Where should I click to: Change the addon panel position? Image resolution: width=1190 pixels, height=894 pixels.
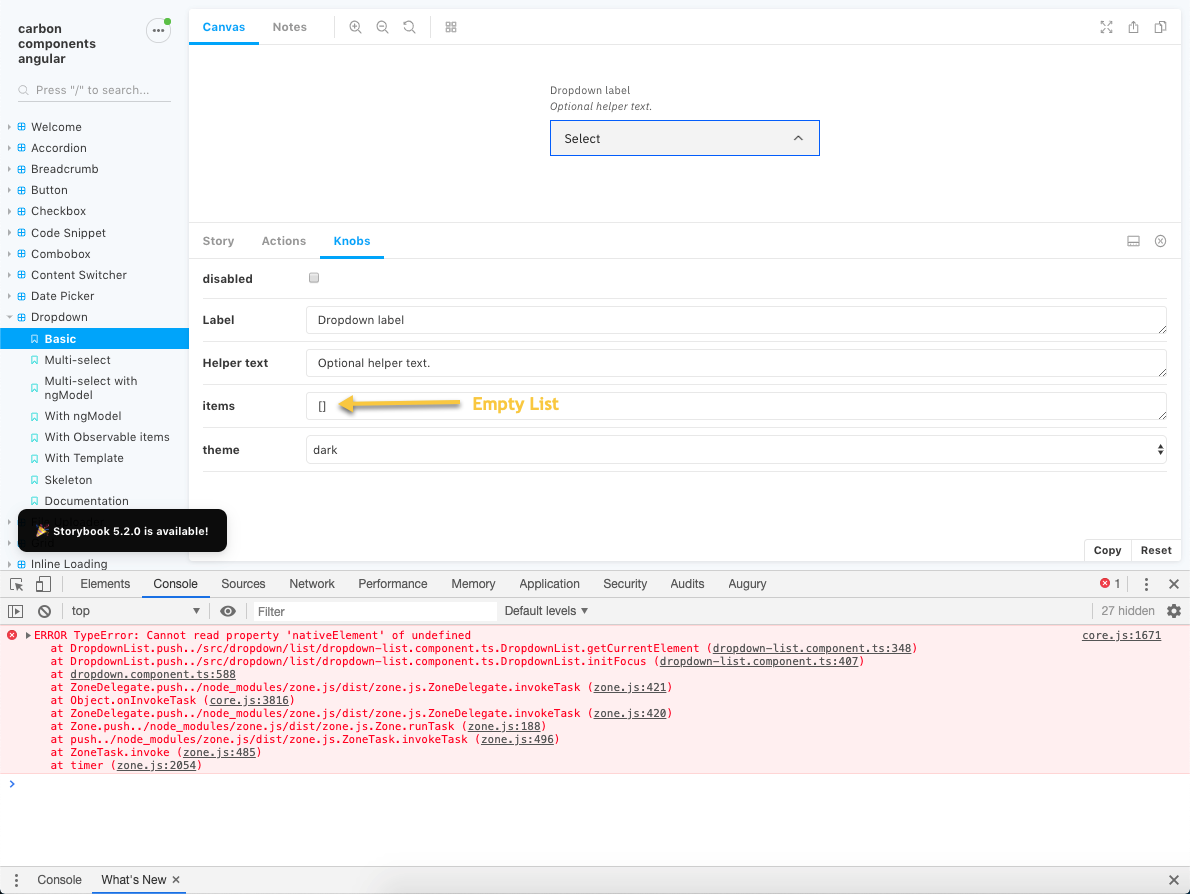pyautogui.click(x=1133, y=240)
